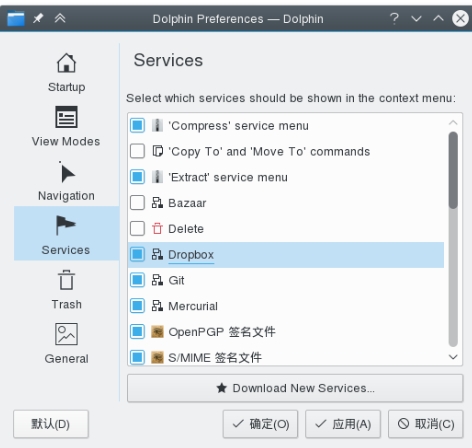
Task: Click the question mark help icon
Action: [x=394, y=18]
